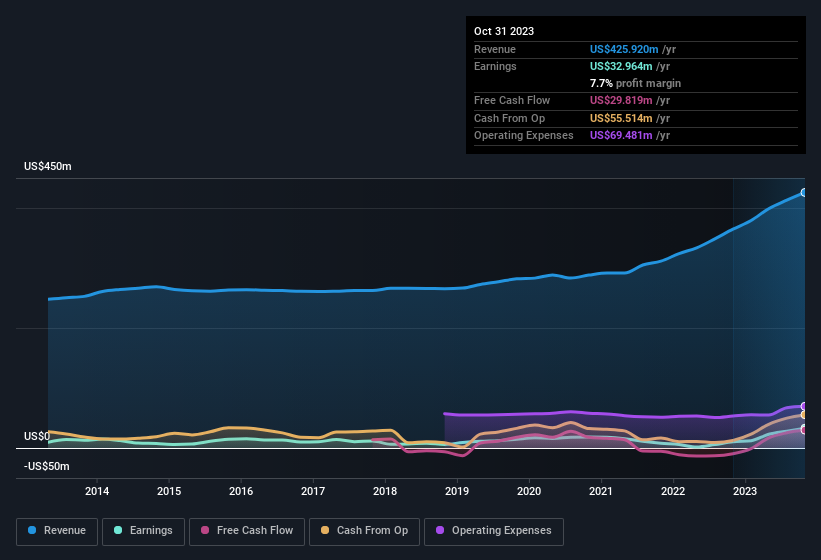Select the 2017 tick on the time axis
Viewport: 821px width, 560px height.
313,491
